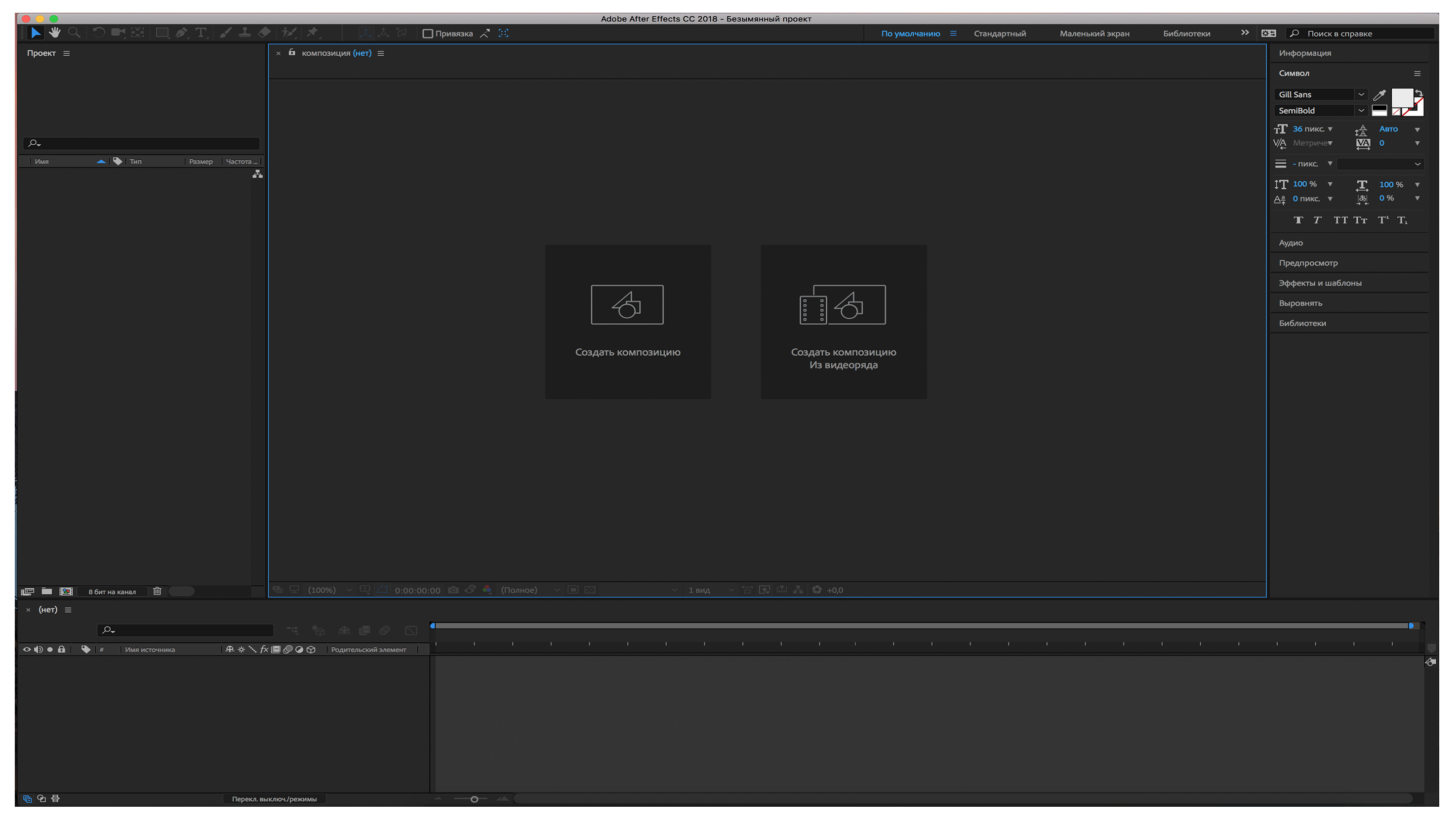Click the eyedropper in Symbol panel

[1379, 95]
